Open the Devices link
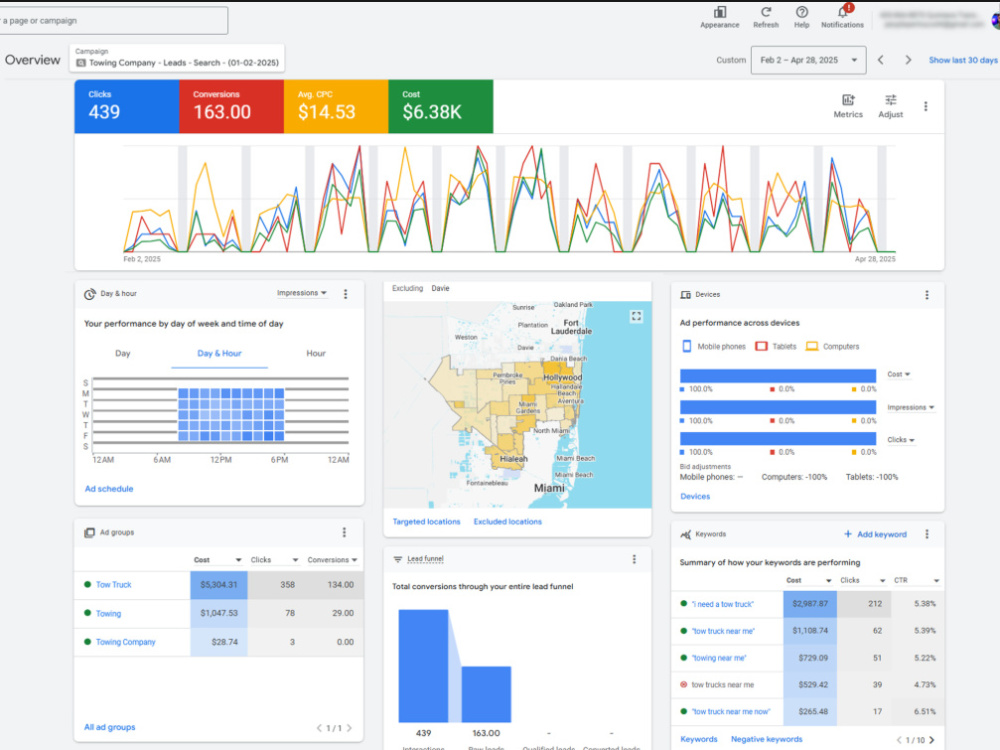This screenshot has height=750, width=1000. pyautogui.click(x=695, y=496)
